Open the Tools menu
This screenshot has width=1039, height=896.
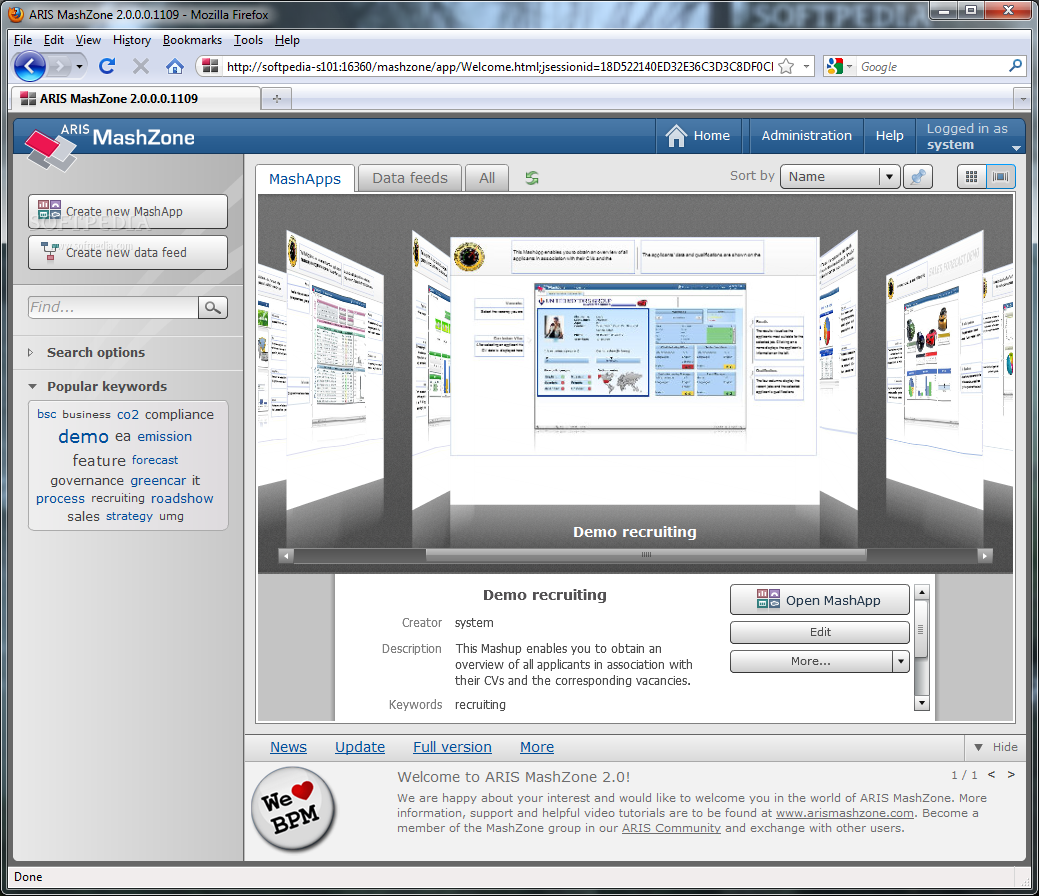tap(248, 40)
